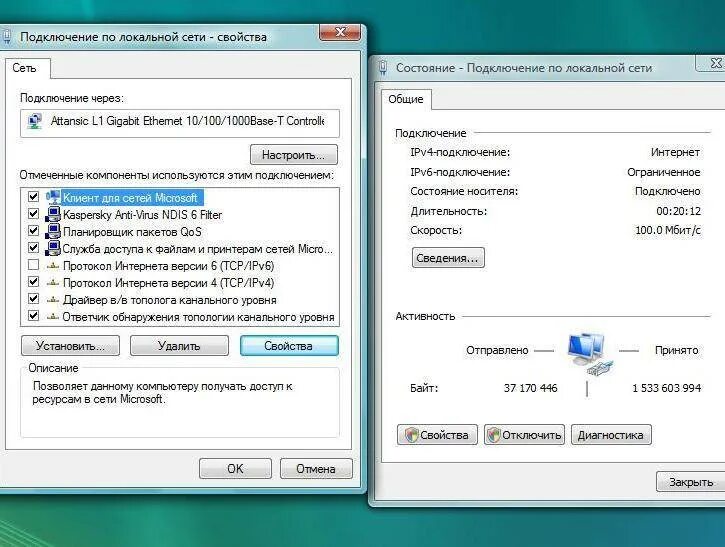The width and height of the screenshot is (725, 547).
Task: Click the Attansic L1 Gigabit Ethernet adapter field
Action: pos(180,123)
